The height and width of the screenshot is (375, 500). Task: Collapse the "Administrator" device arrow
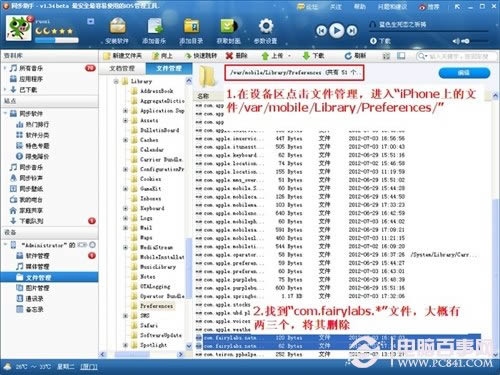tap(5, 245)
